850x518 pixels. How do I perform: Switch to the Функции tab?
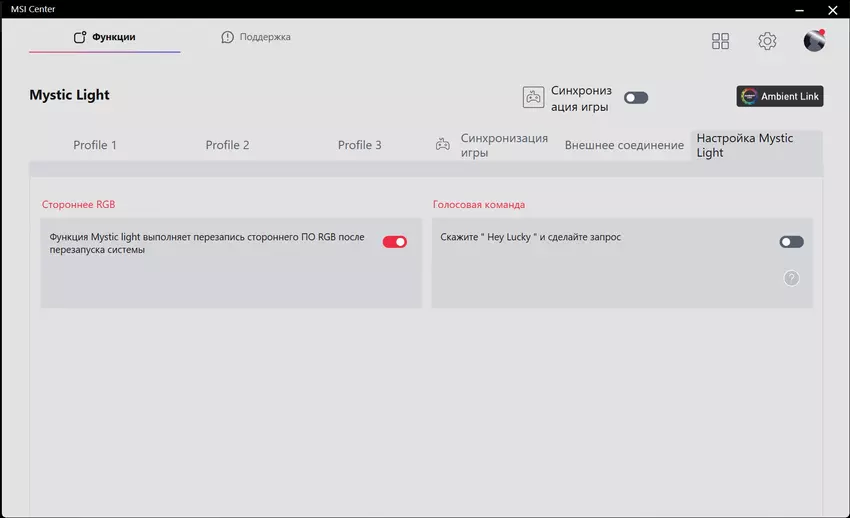105,37
